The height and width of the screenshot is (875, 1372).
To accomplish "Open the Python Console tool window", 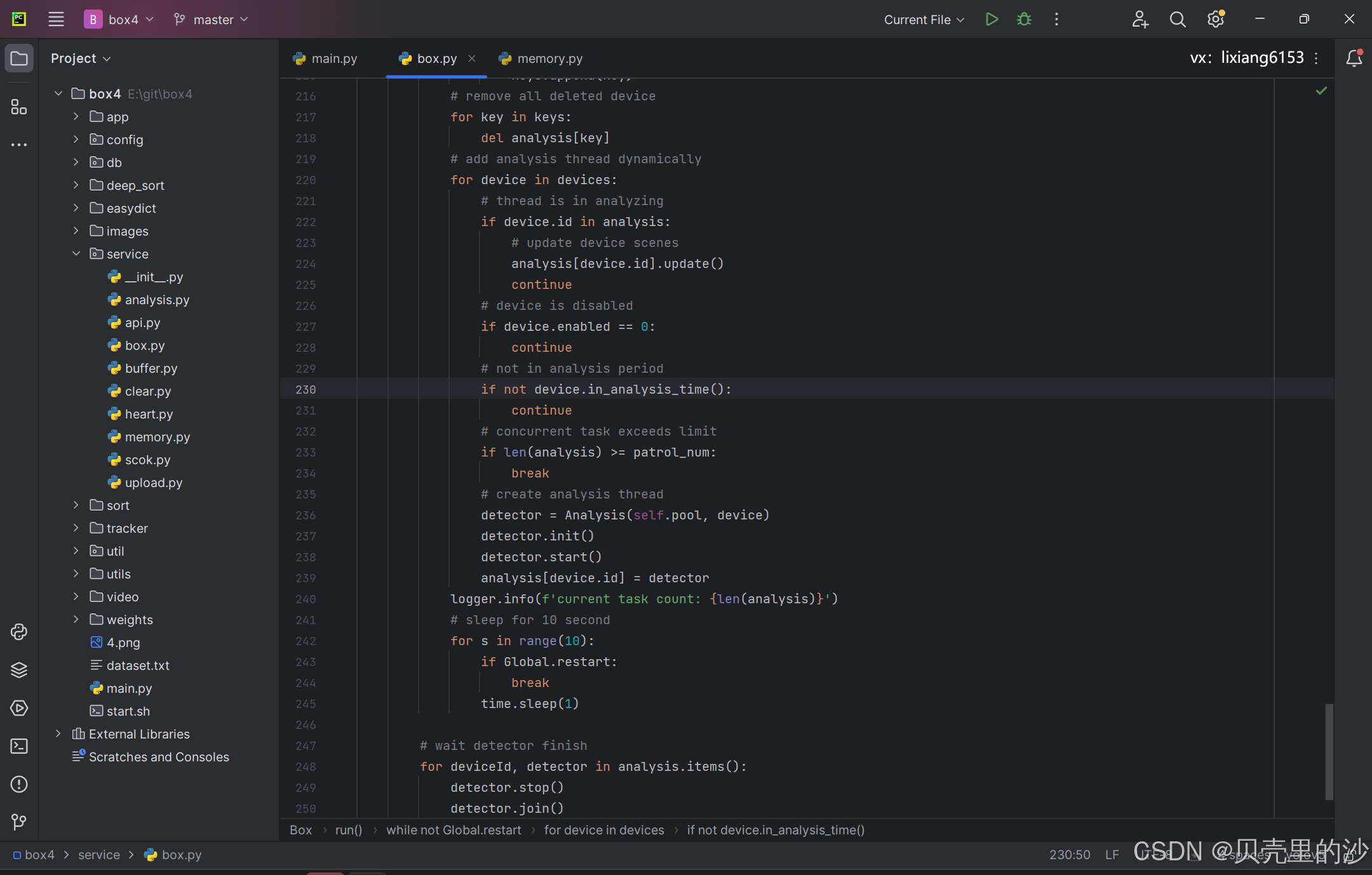I will [19, 632].
